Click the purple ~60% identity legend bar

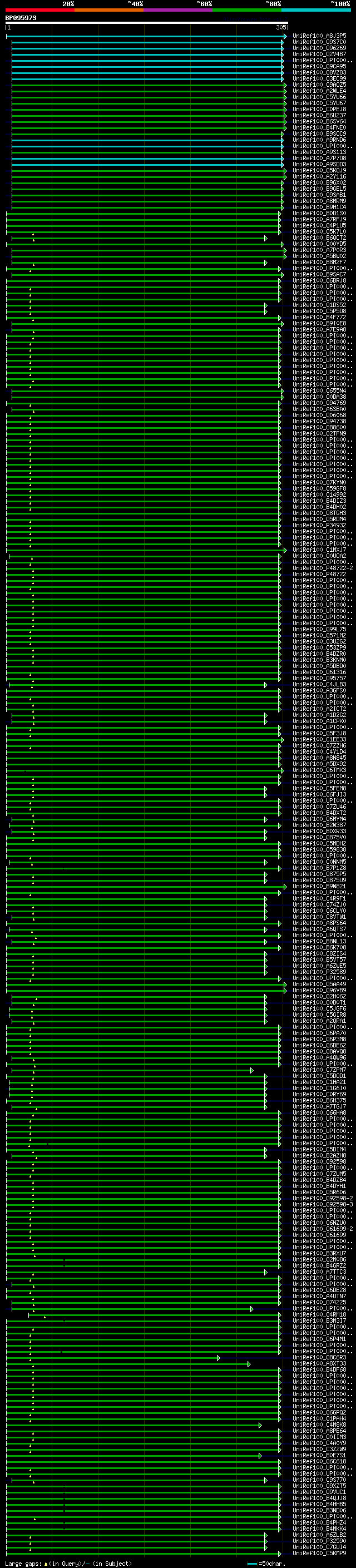point(179,10)
